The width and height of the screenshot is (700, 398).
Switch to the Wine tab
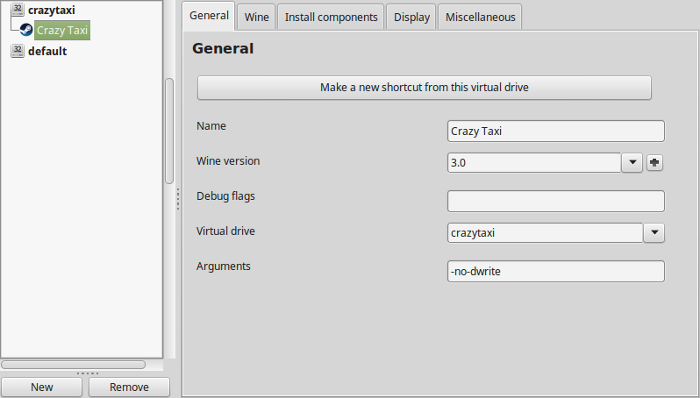(257, 17)
